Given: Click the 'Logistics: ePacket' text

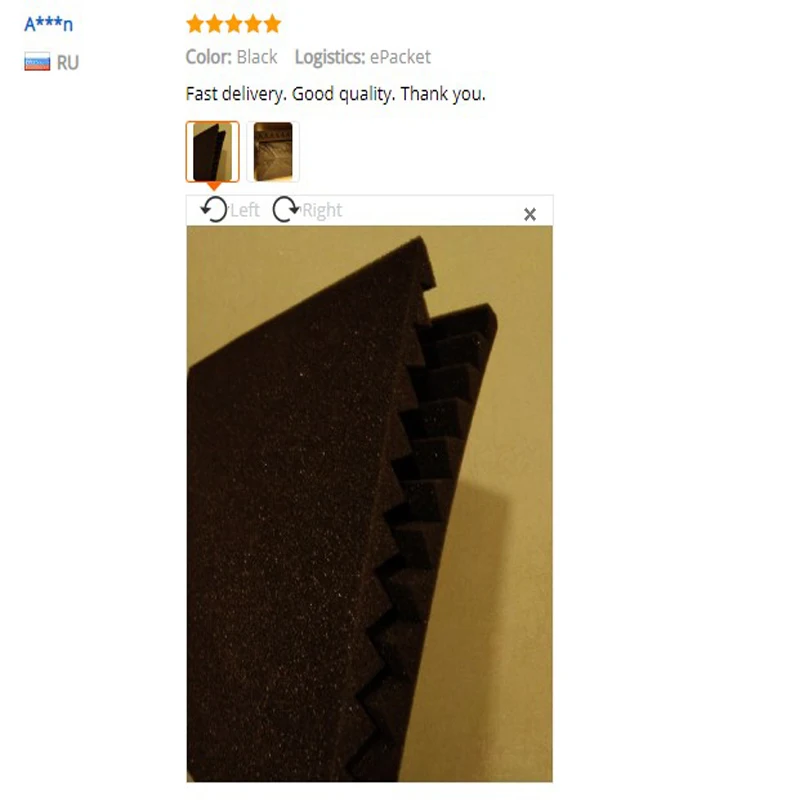Looking at the screenshot, I should click(x=363, y=57).
